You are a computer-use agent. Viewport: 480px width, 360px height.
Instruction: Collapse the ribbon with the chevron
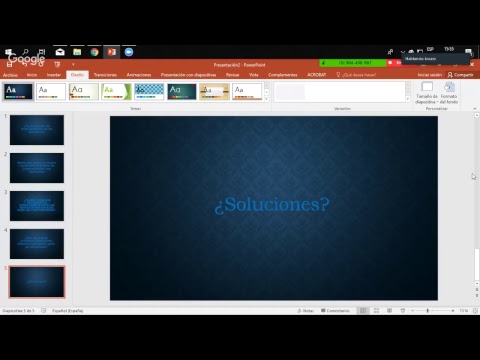[x=475, y=109]
